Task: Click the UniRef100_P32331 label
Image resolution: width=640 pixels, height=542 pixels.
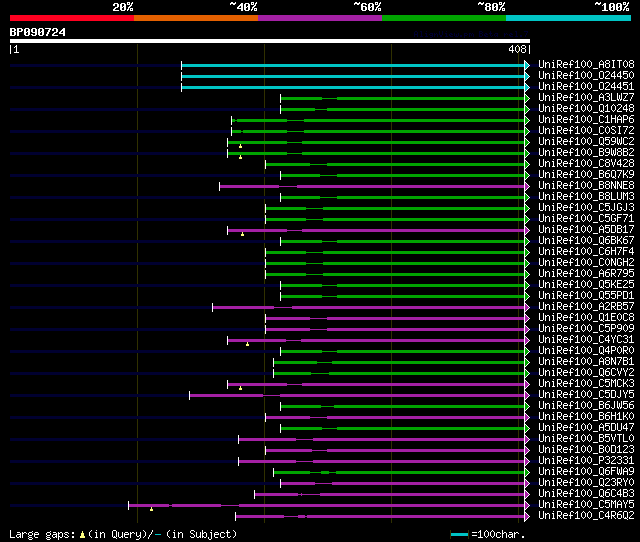Action: [586, 461]
